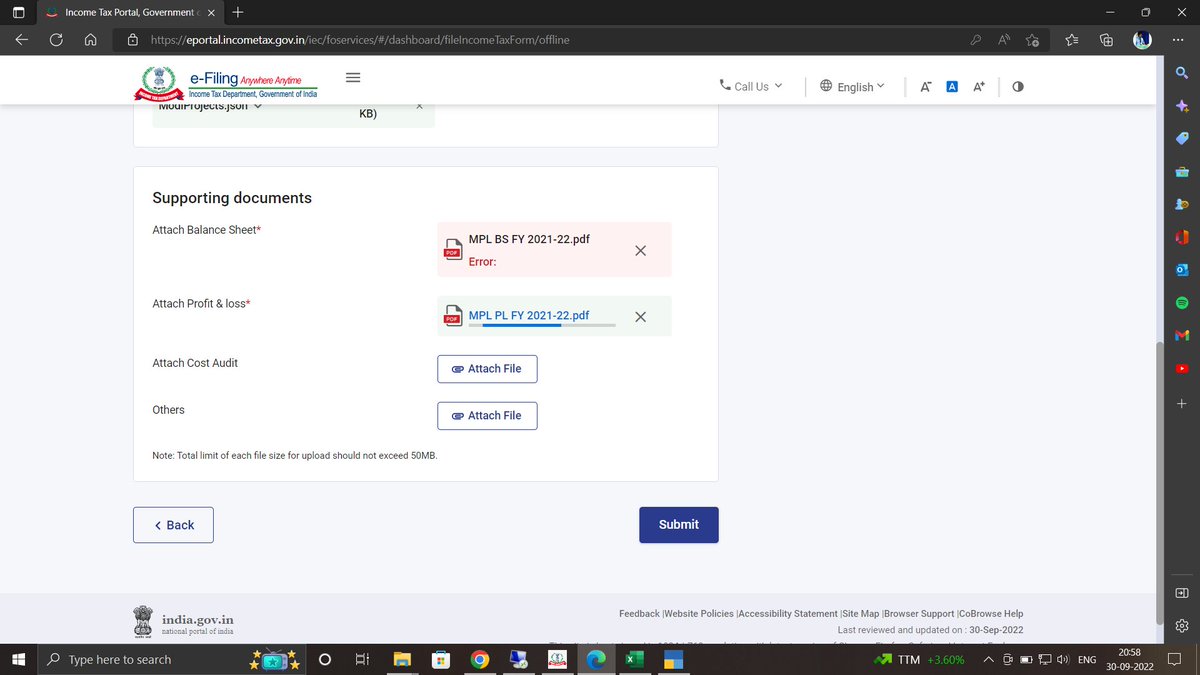
Task: Open Excel from taskbar
Action: click(x=634, y=660)
